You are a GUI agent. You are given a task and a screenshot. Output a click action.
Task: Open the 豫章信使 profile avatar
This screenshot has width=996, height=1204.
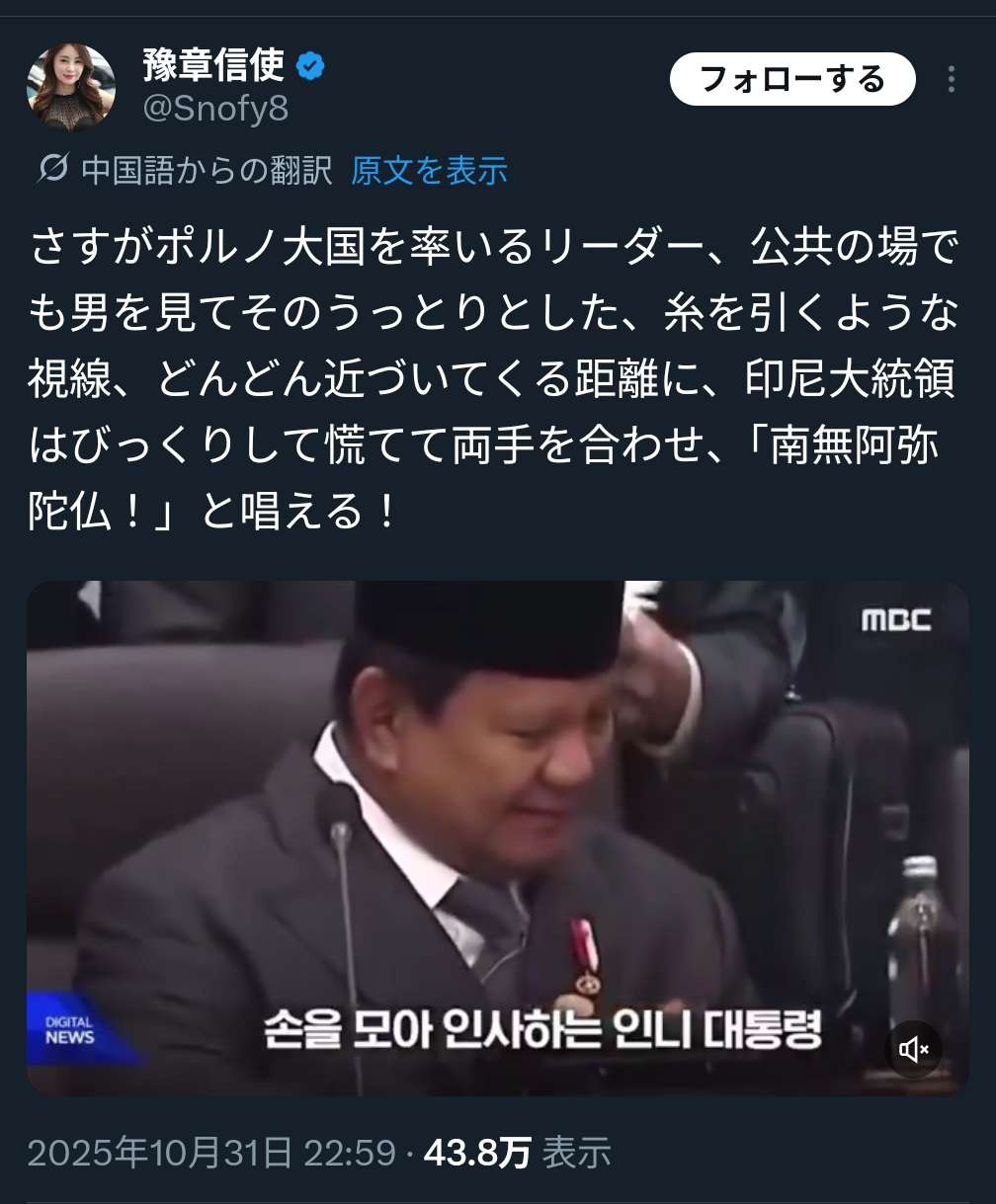(71, 86)
